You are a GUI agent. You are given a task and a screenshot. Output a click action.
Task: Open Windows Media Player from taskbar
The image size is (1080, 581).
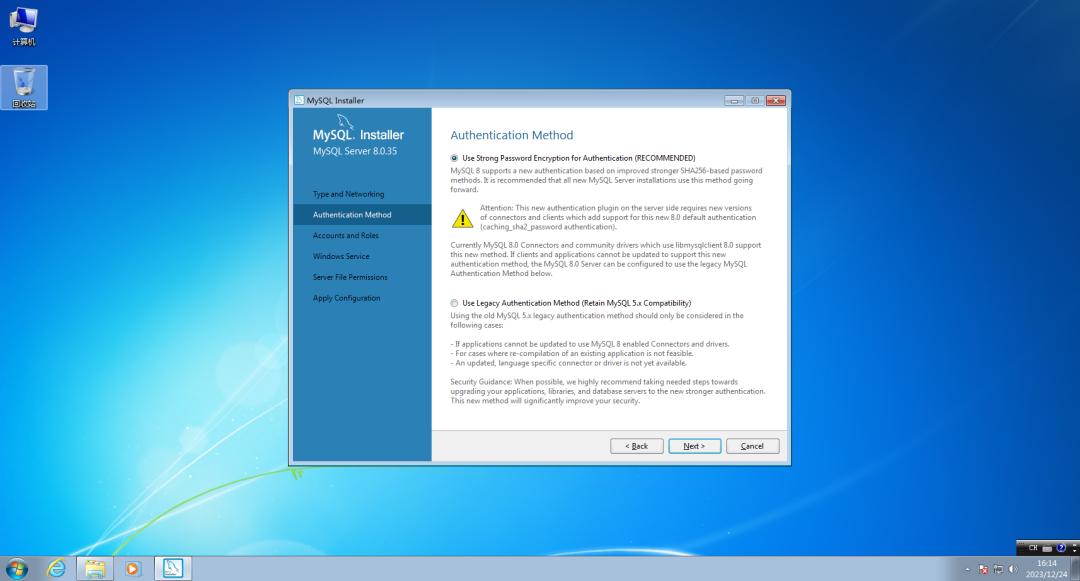132,569
